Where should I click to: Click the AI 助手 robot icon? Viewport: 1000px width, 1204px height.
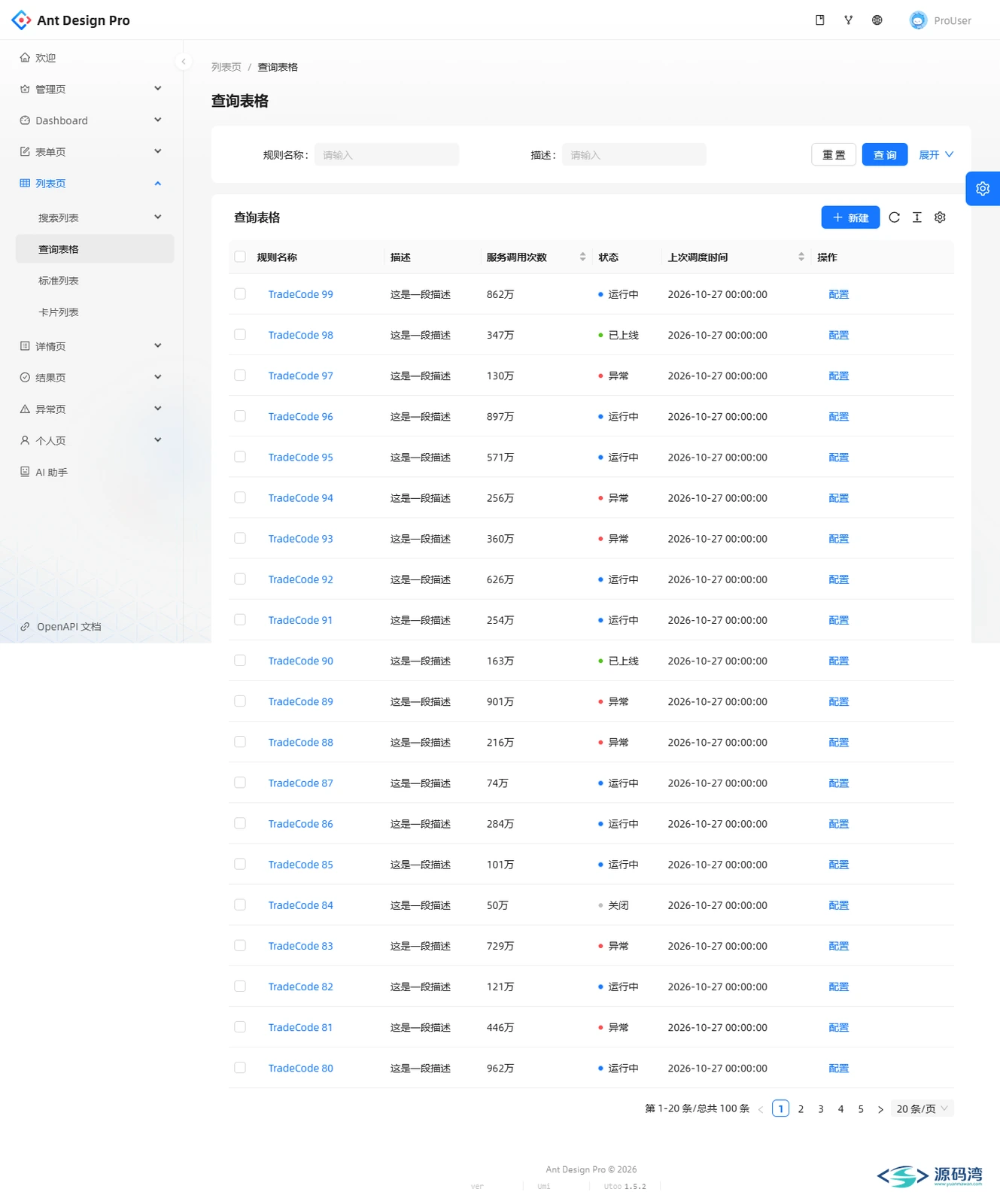point(25,472)
